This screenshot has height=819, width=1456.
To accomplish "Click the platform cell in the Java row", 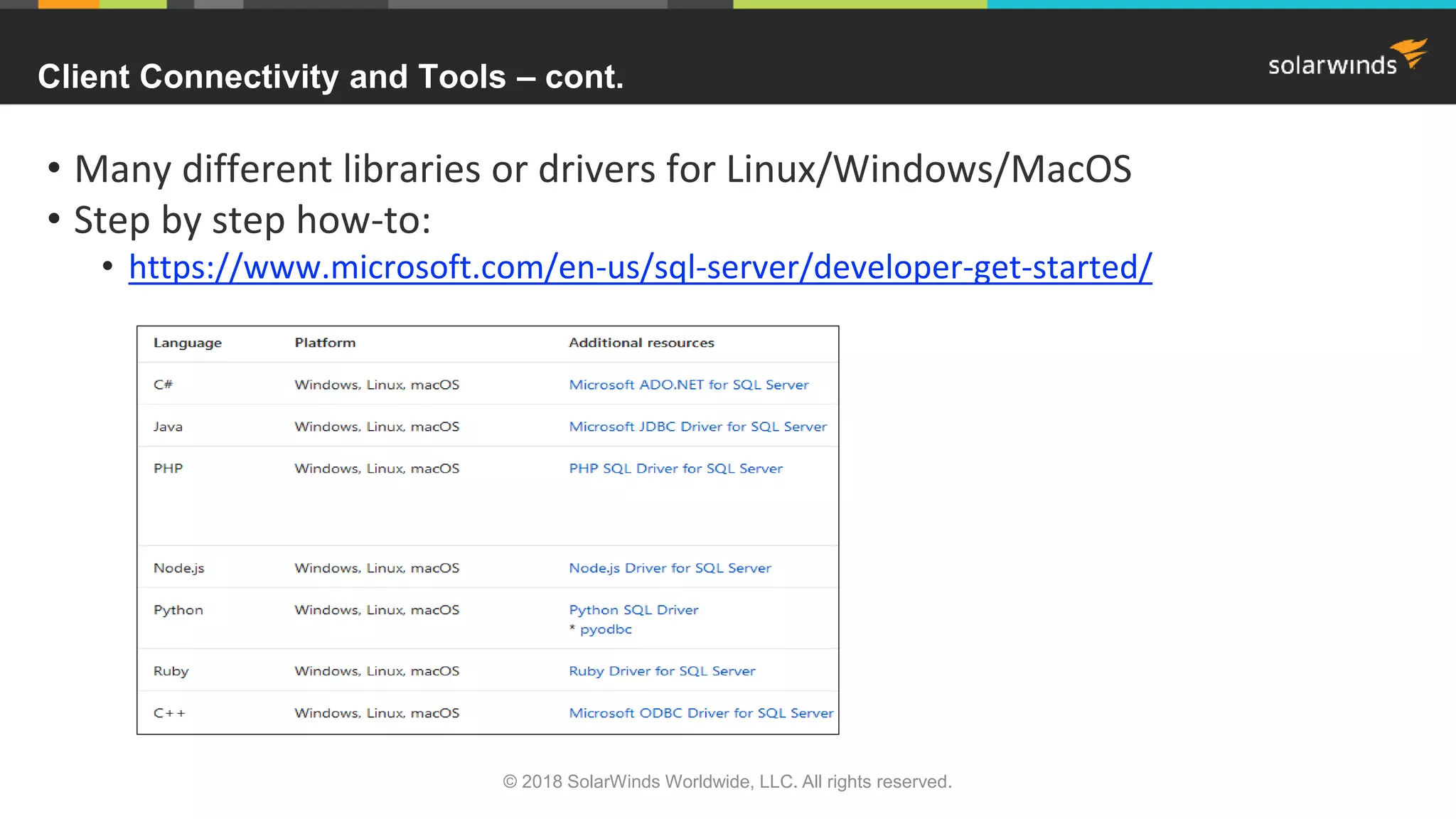I will (x=377, y=427).
